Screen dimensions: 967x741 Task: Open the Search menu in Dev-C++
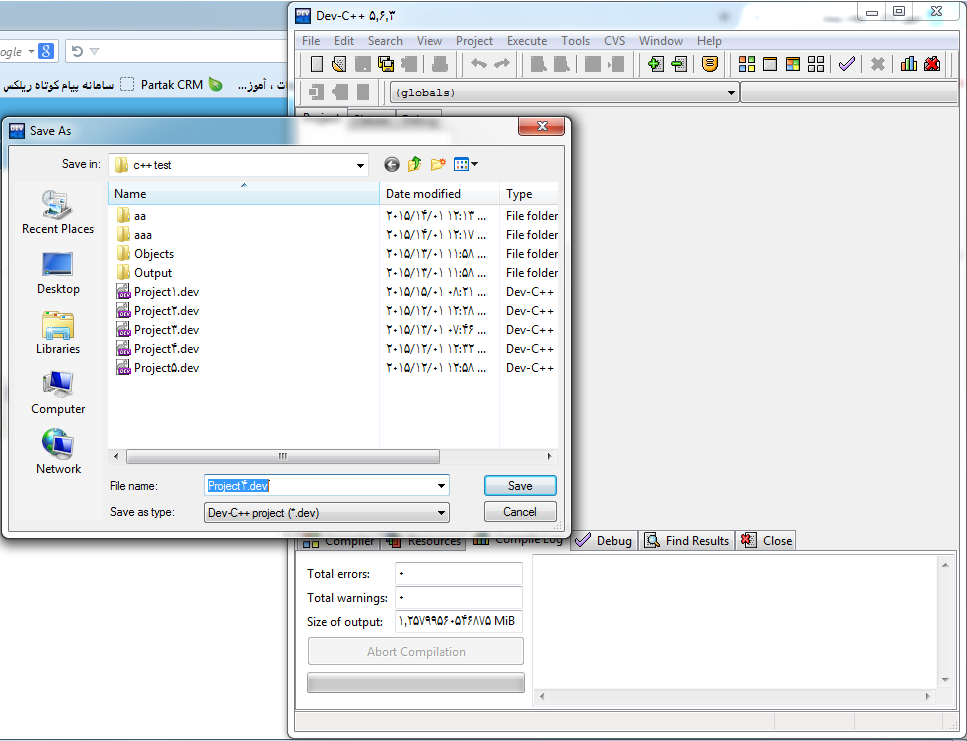click(x=385, y=41)
